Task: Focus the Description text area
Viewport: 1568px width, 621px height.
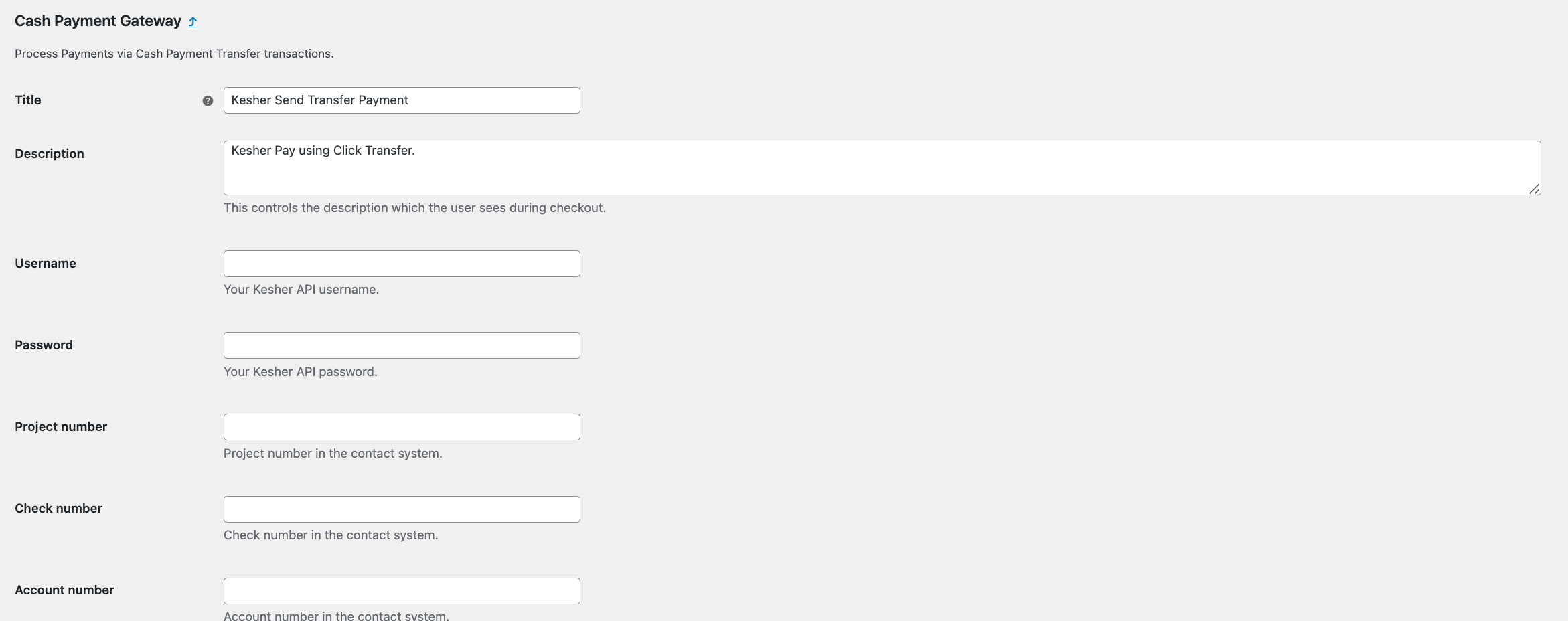Action: [881, 168]
